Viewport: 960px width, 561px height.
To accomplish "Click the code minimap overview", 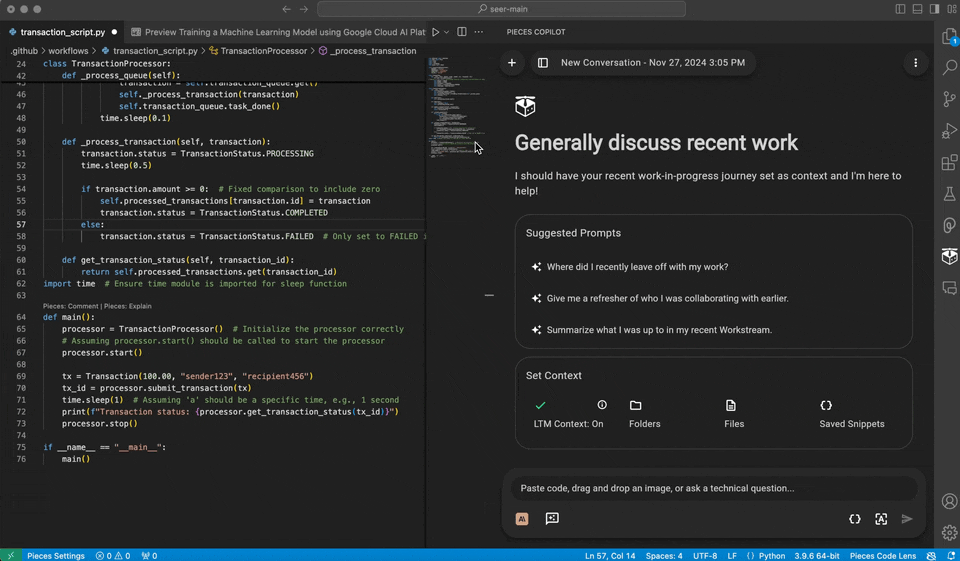I will 456,107.
